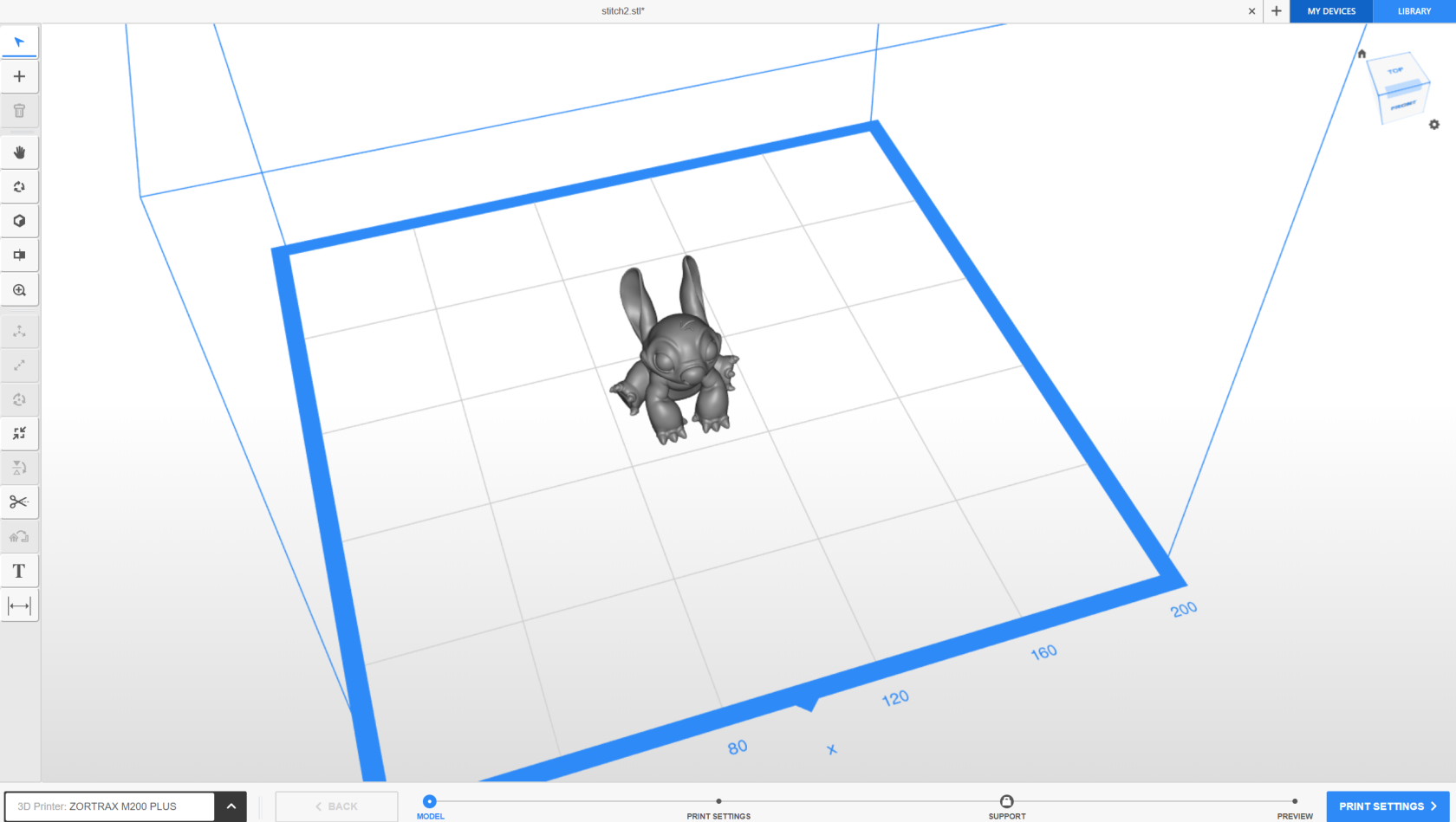Screen dimensions: 1456x822
Task: Select the arrow selection tool
Action: point(19,42)
